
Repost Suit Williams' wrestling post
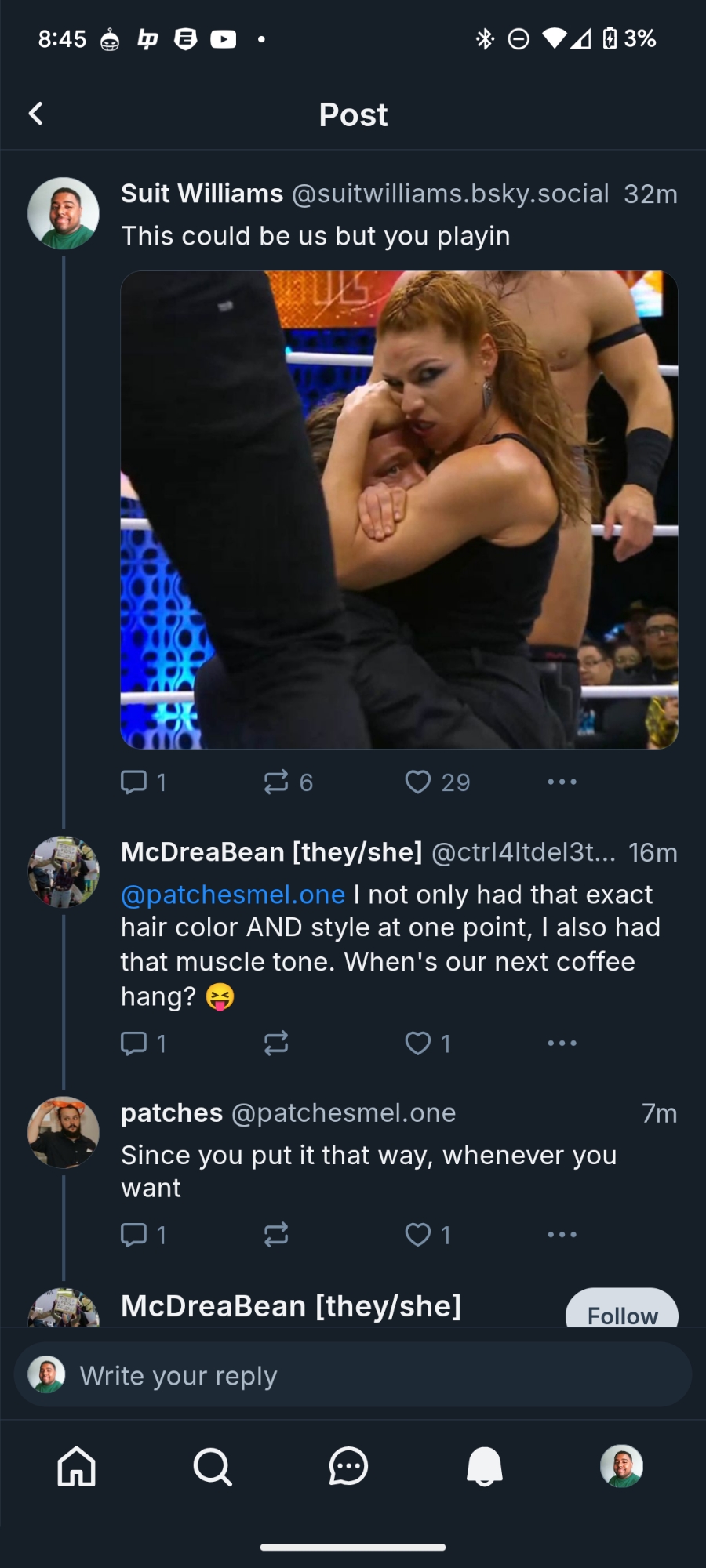(276, 782)
